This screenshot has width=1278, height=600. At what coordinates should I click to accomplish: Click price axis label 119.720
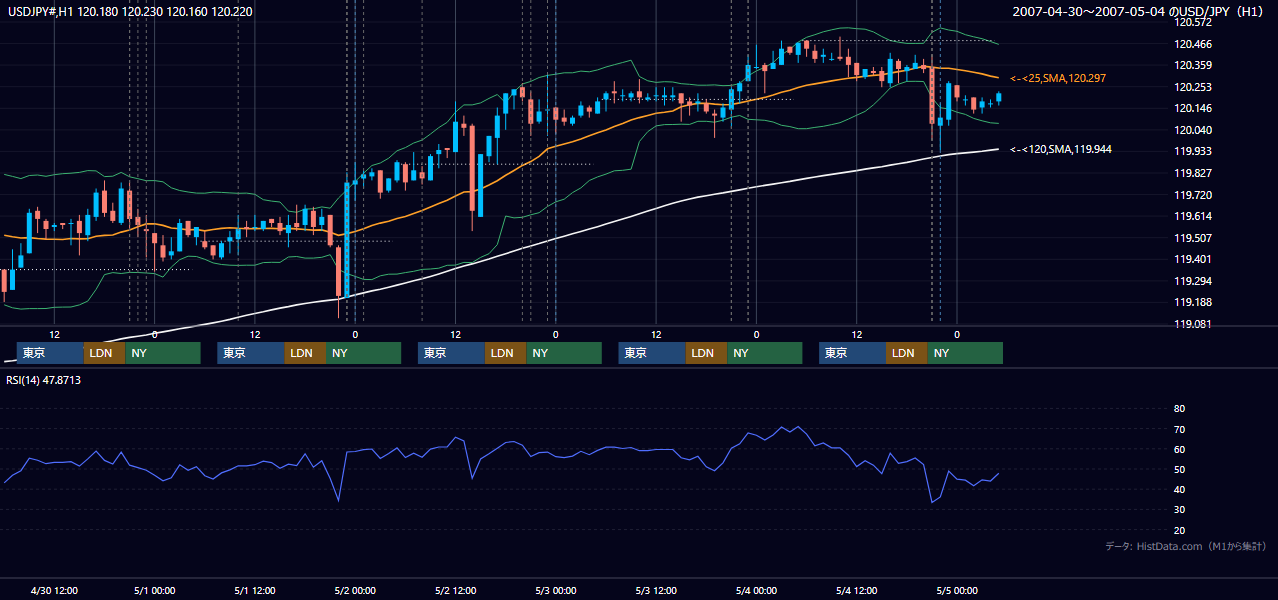tap(1195, 195)
